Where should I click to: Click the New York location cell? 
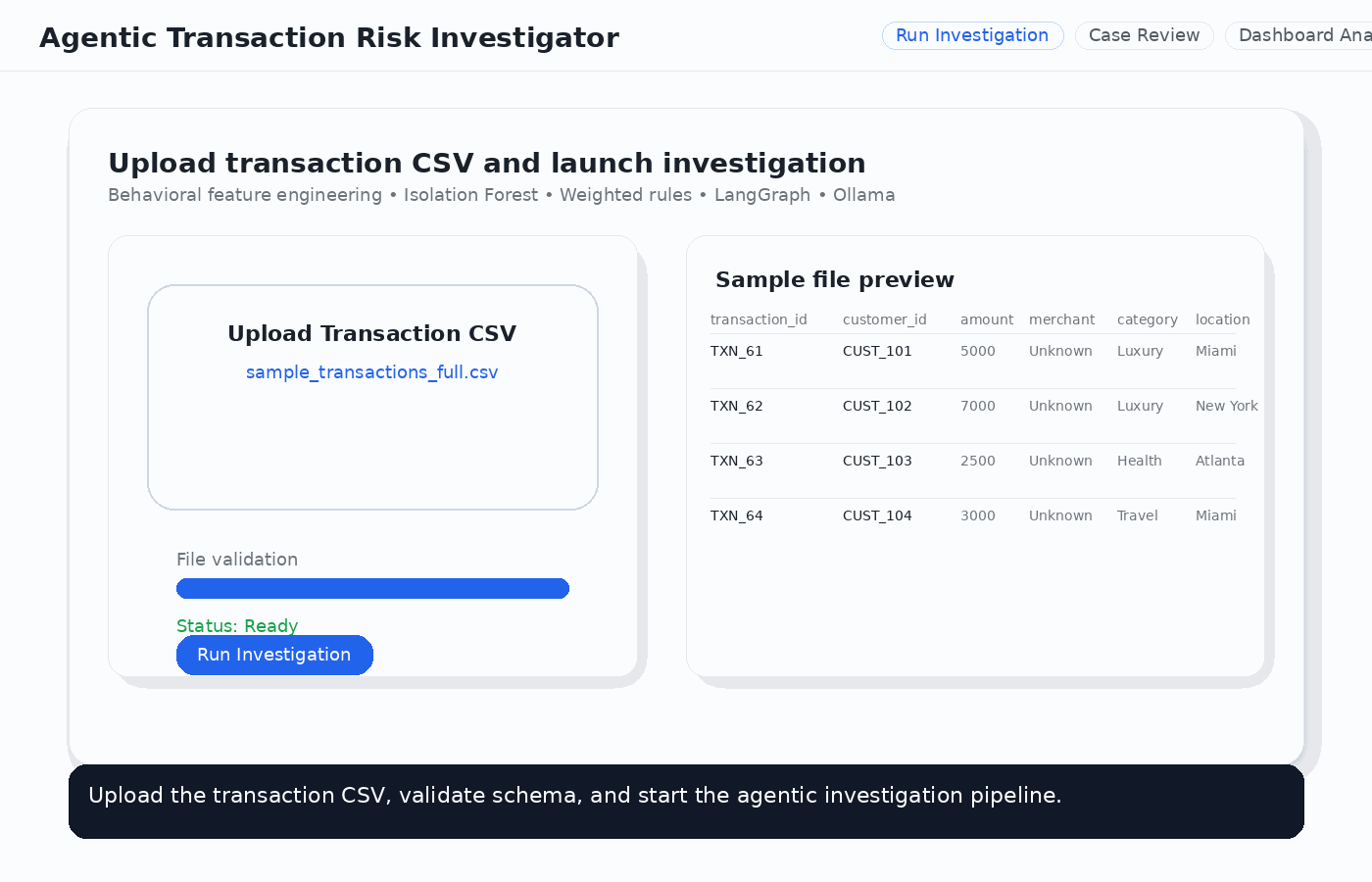(1226, 406)
